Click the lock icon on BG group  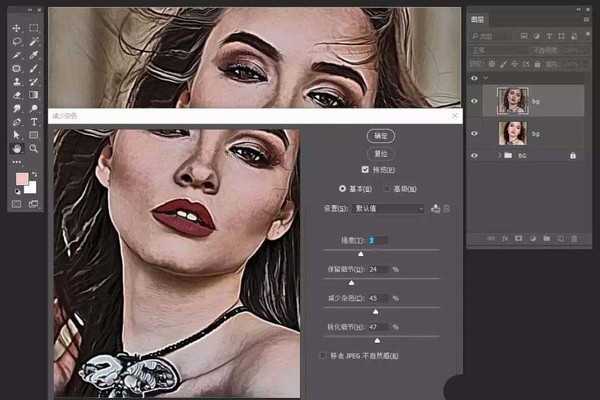573,155
